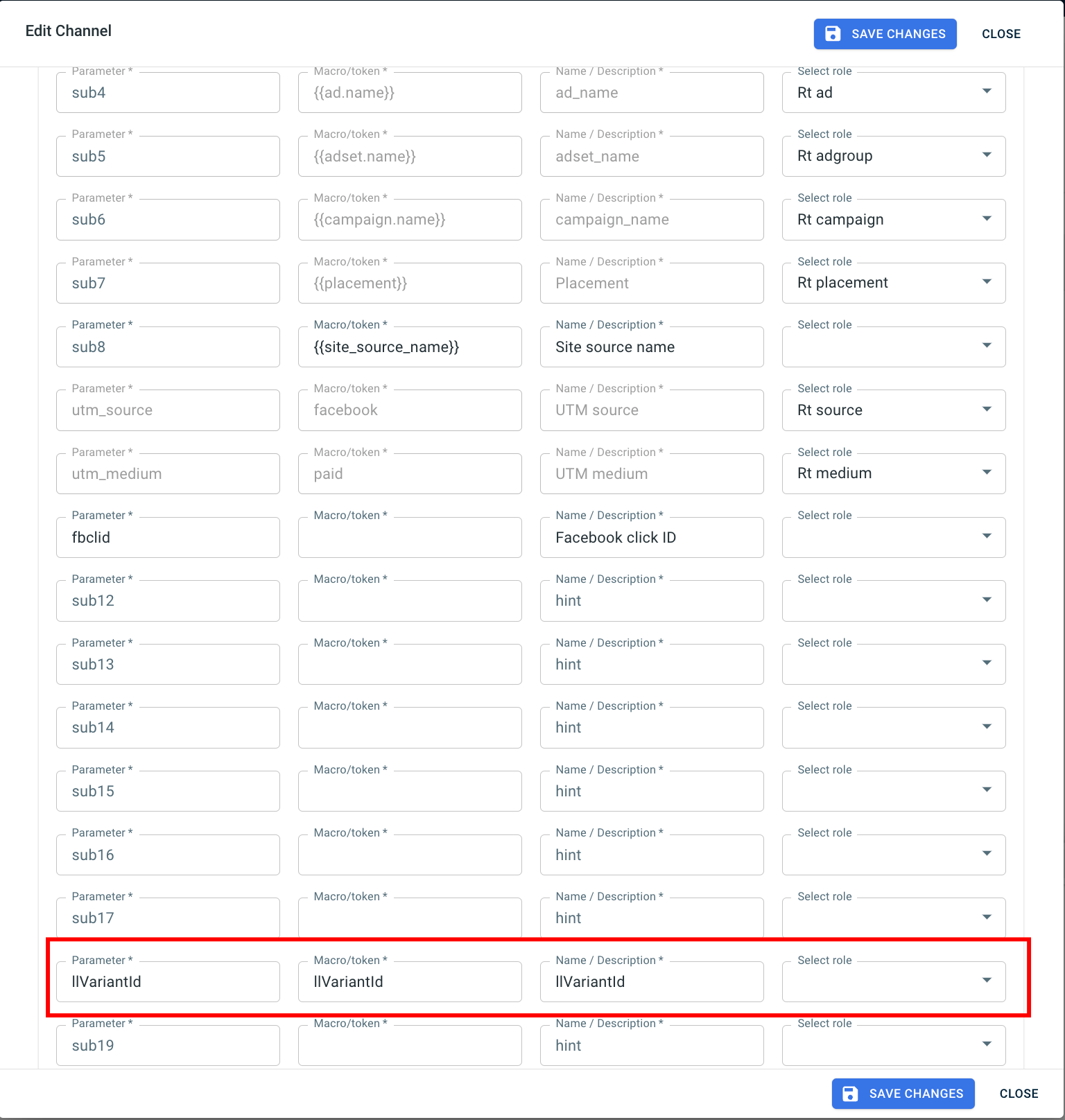Open the role dropdown showing Rt ad
This screenshot has width=1065, height=1120.
tap(894, 93)
